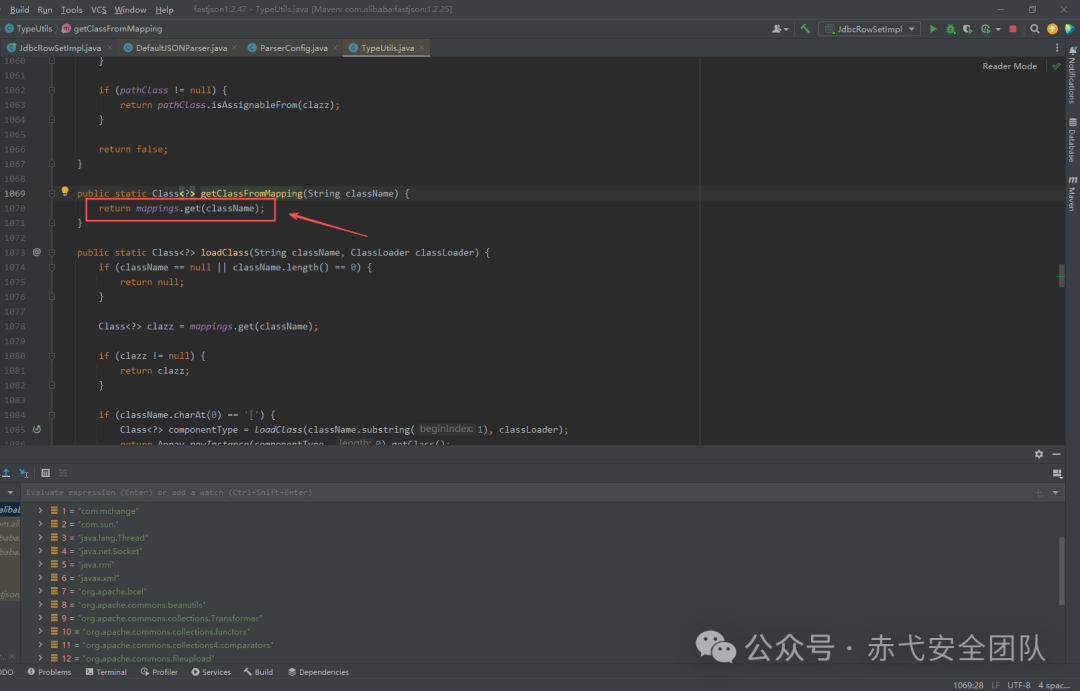Image resolution: width=1080 pixels, height=691 pixels.
Task: Start debugging with the bug icon
Action: pyautogui.click(x=951, y=29)
